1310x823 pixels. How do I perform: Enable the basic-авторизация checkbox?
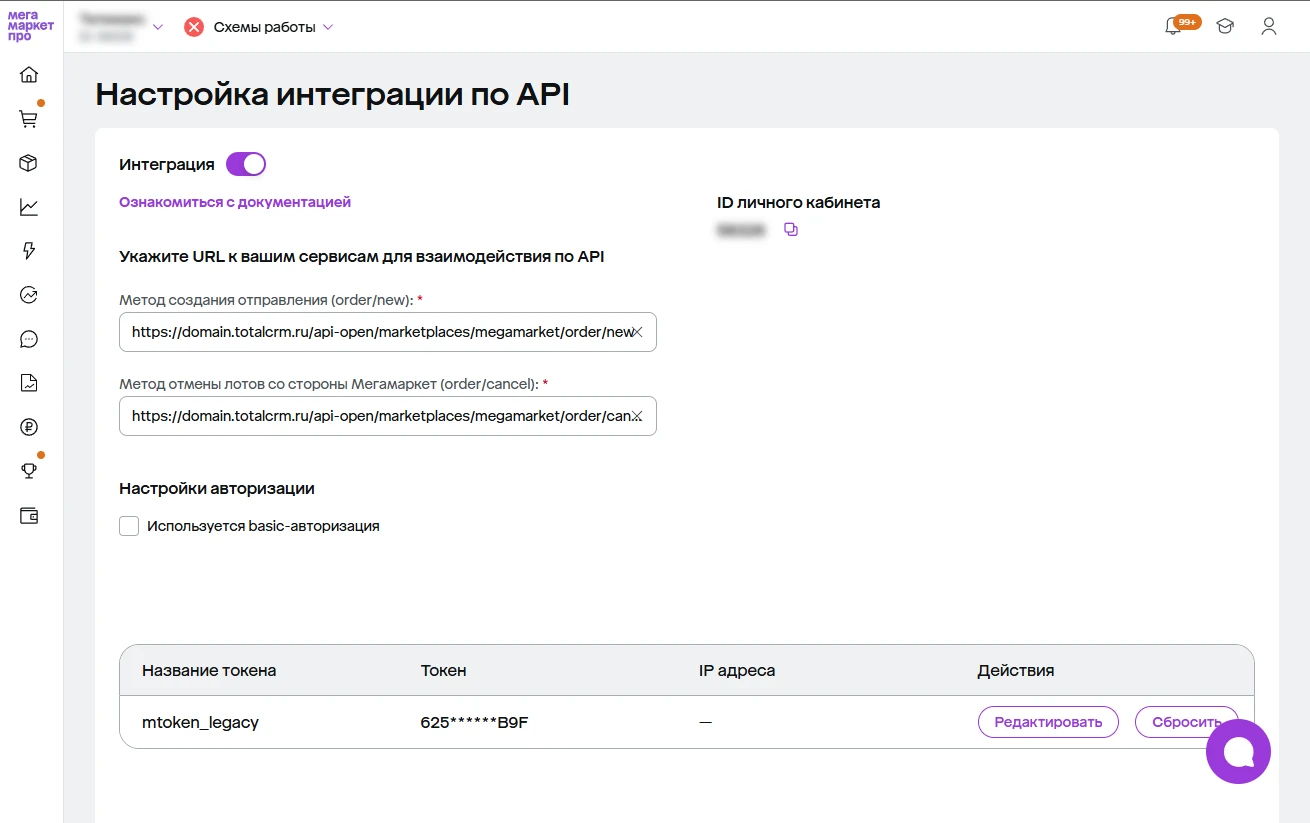129,525
